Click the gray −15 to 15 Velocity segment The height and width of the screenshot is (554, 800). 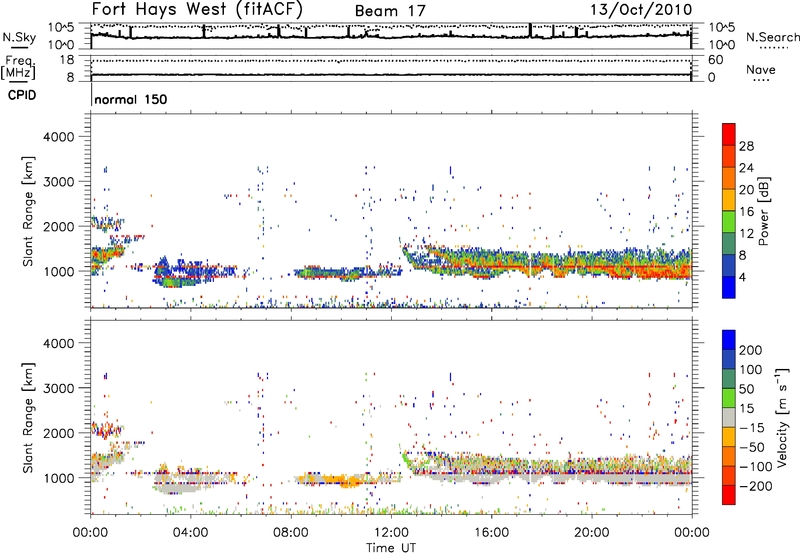(729, 418)
